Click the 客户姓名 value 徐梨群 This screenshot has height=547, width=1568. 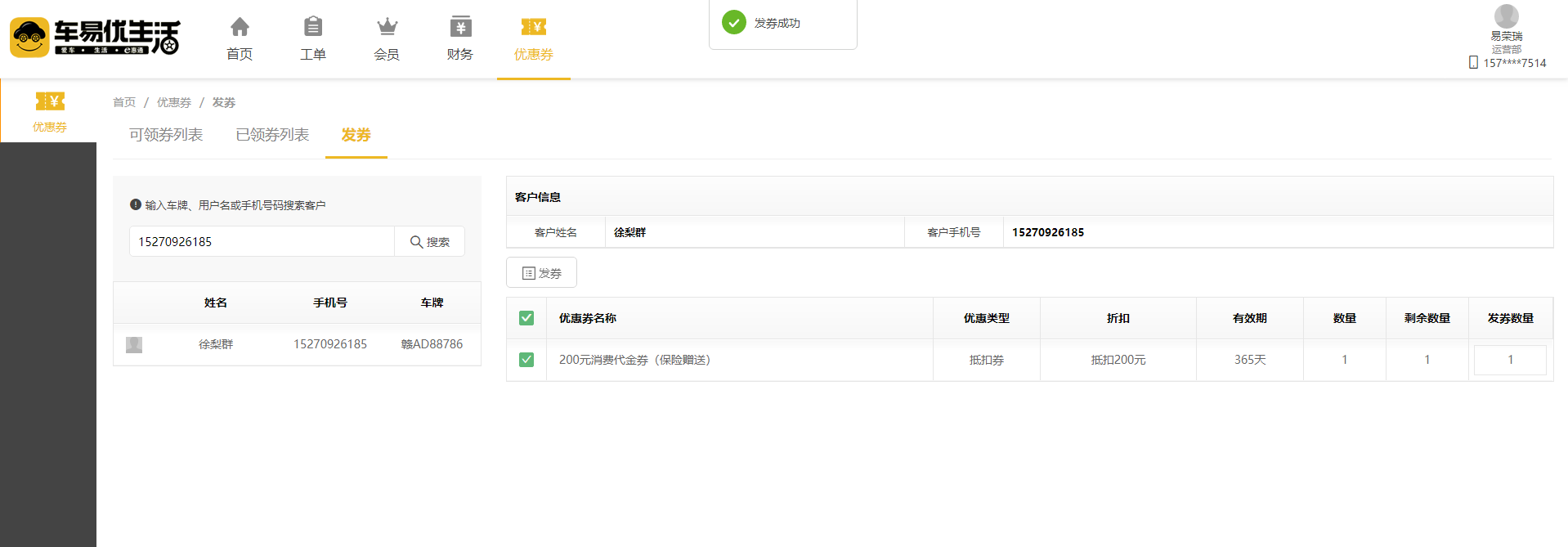630,232
